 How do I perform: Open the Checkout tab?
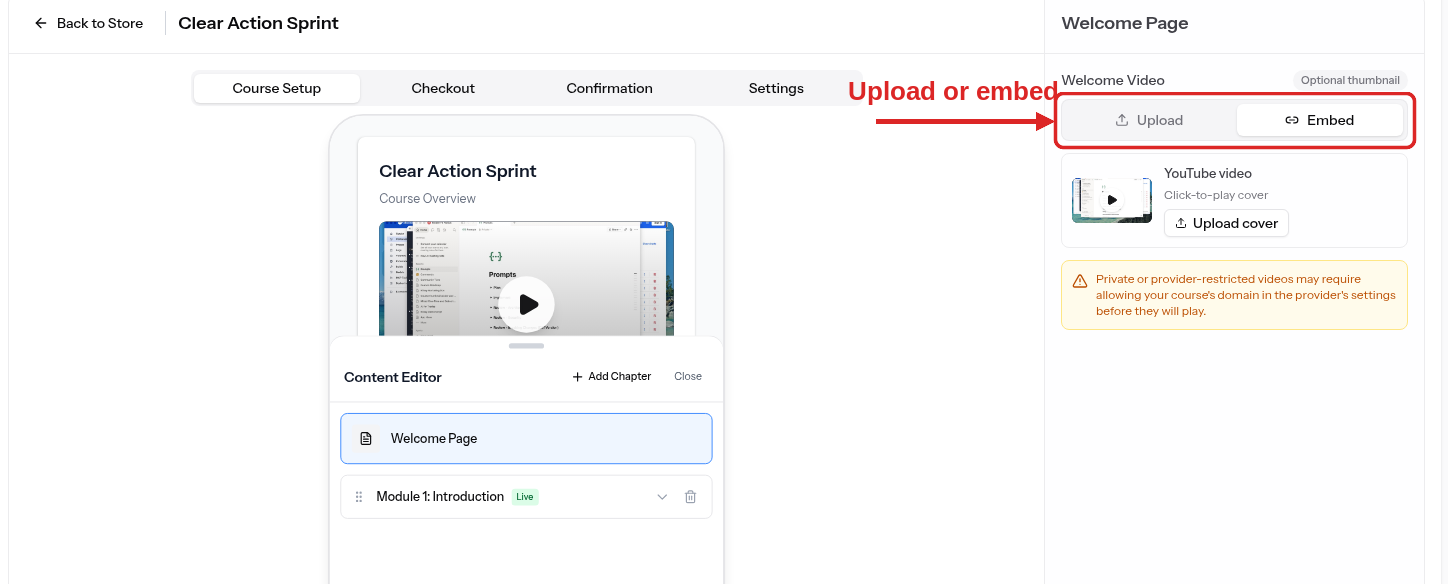tap(443, 88)
